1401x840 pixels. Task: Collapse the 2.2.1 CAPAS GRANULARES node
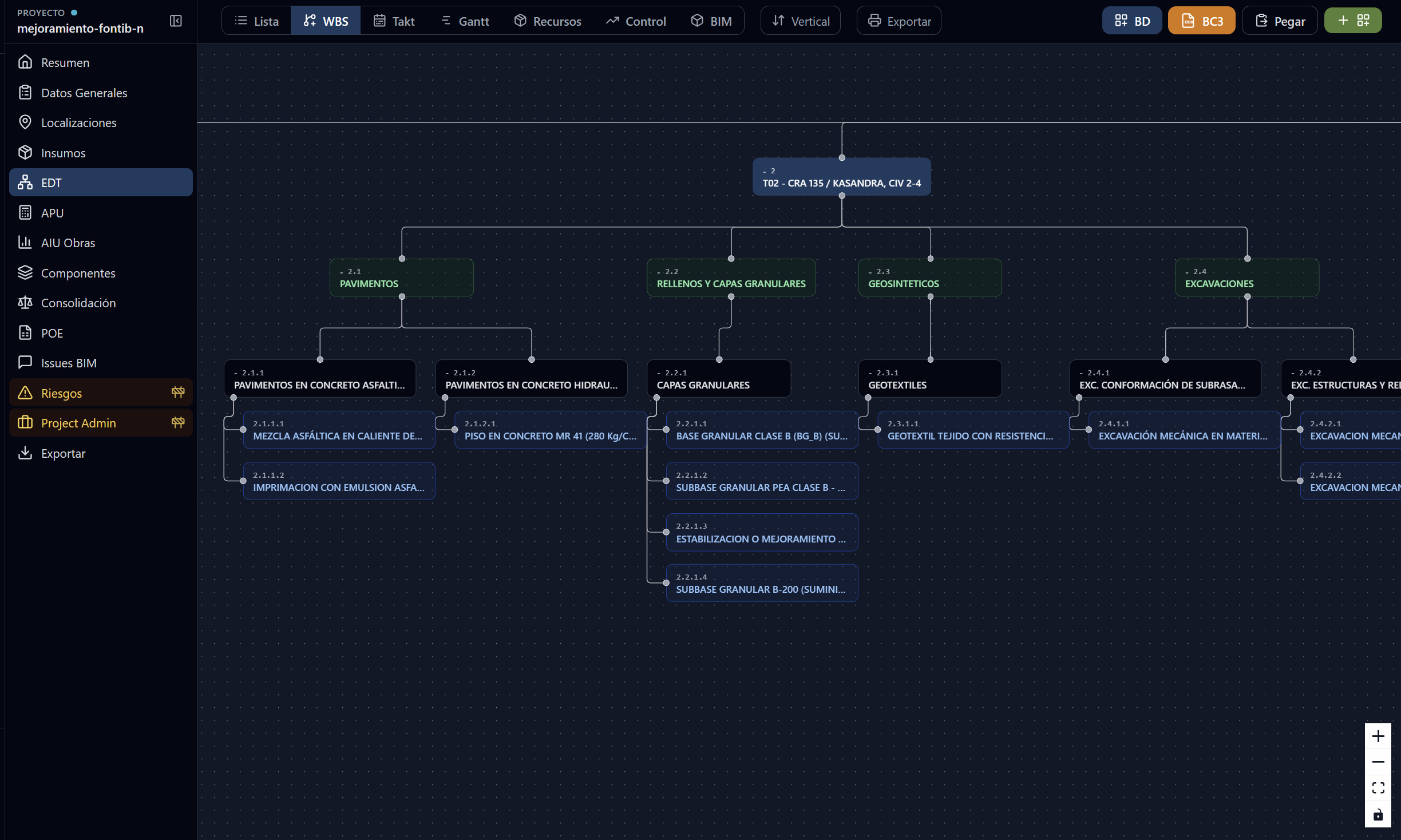click(x=659, y=373)
